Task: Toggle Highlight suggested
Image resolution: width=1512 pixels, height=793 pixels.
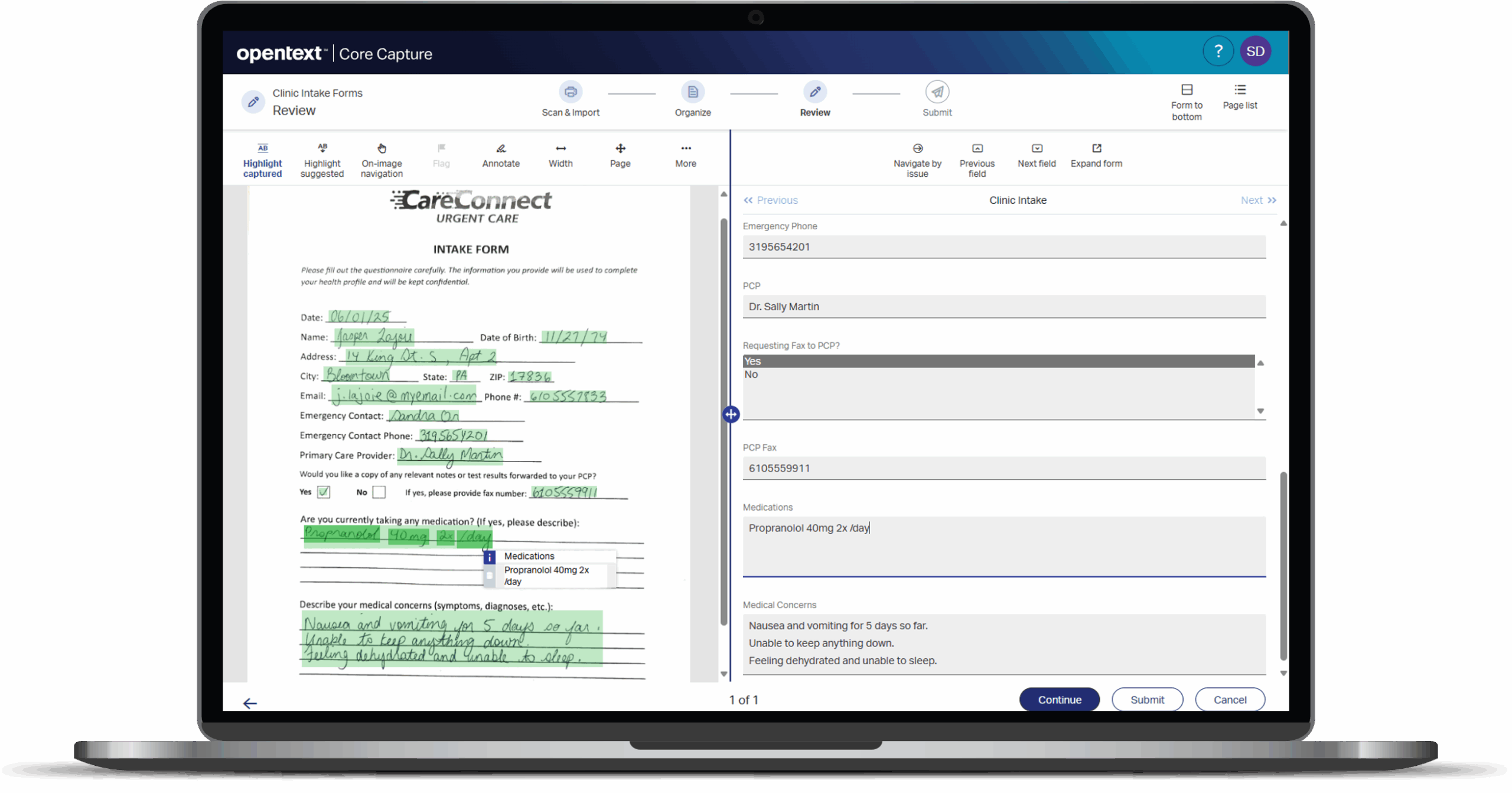Action: 322,161
